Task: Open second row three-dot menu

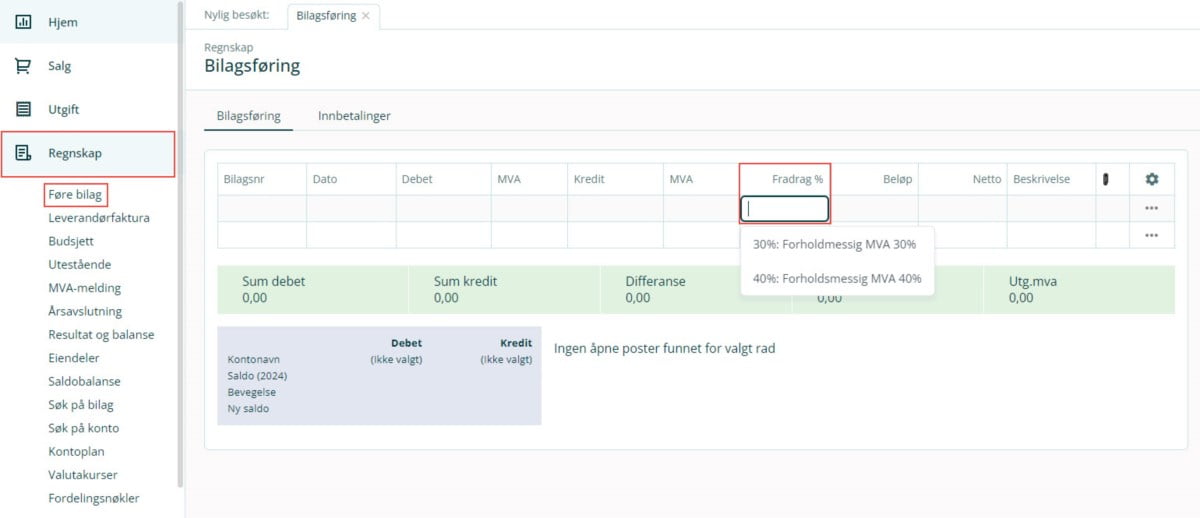Action: point(1151,235)
